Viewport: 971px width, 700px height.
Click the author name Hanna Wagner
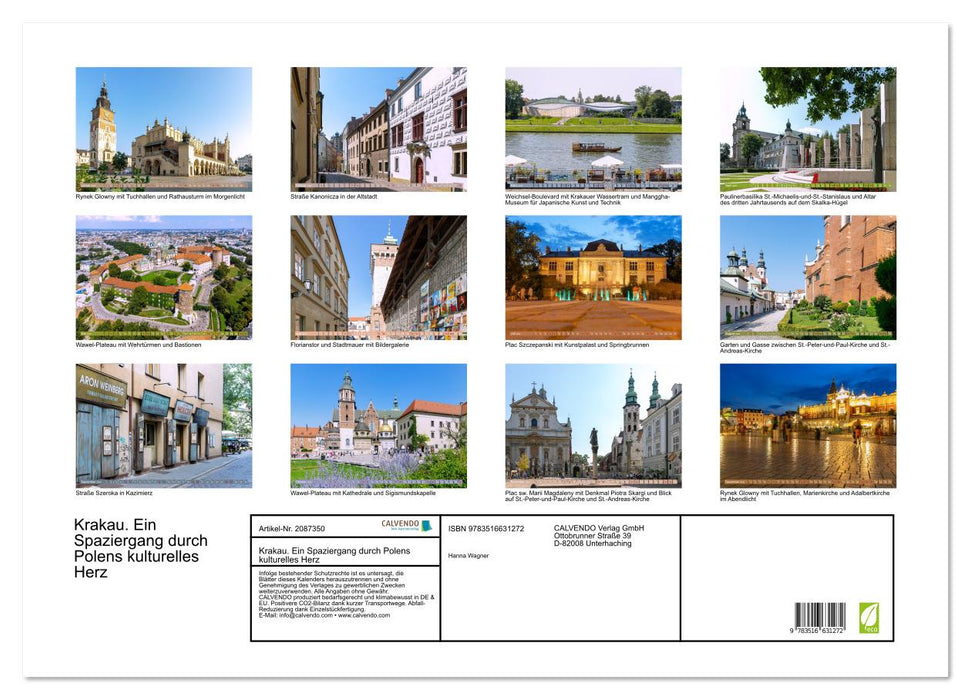(468, 555)
